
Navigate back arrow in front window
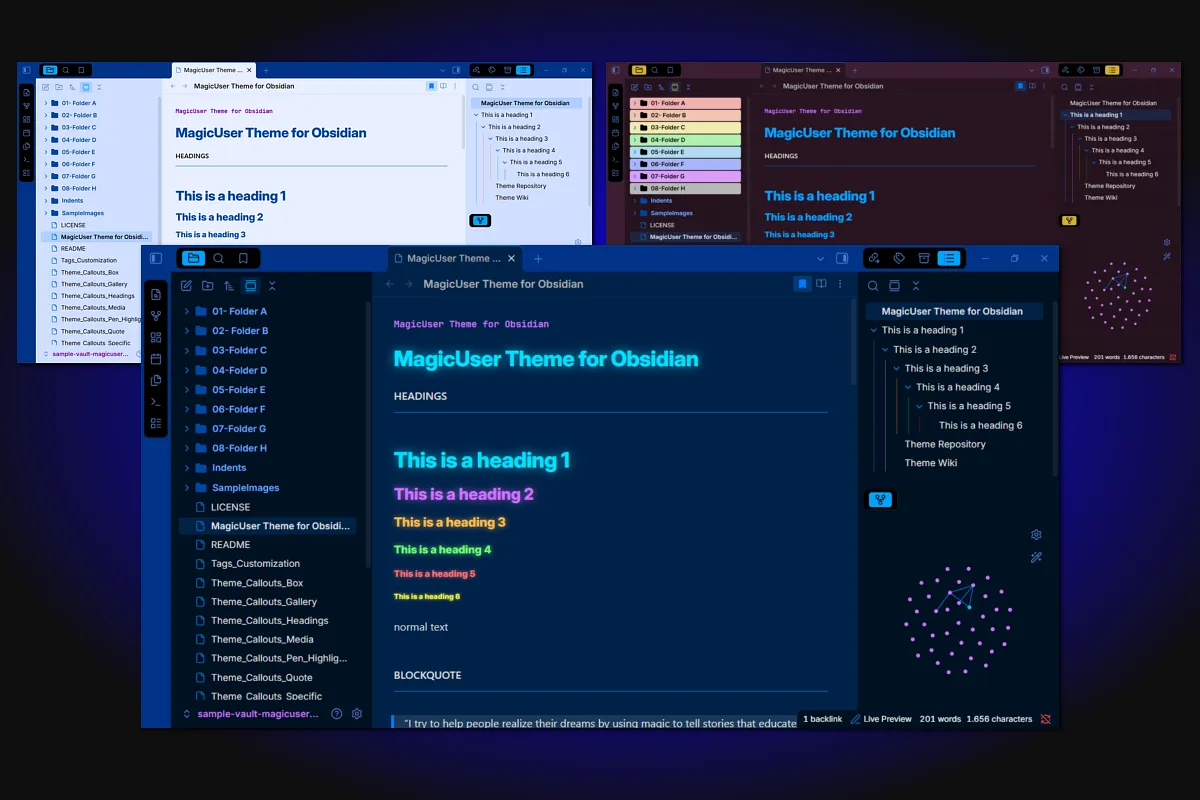(390, 284)
